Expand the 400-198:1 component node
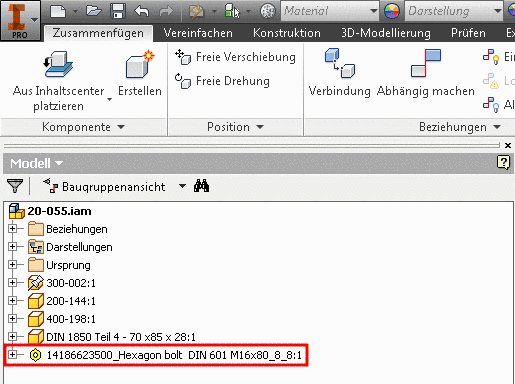The height and width of the screenshot is (384, 515). point(12,319)
